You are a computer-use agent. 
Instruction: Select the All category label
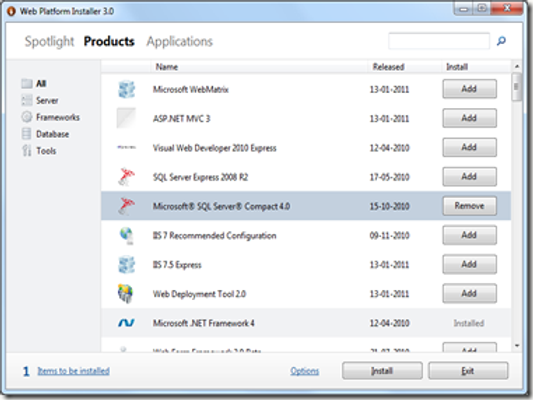pos(41,83)
